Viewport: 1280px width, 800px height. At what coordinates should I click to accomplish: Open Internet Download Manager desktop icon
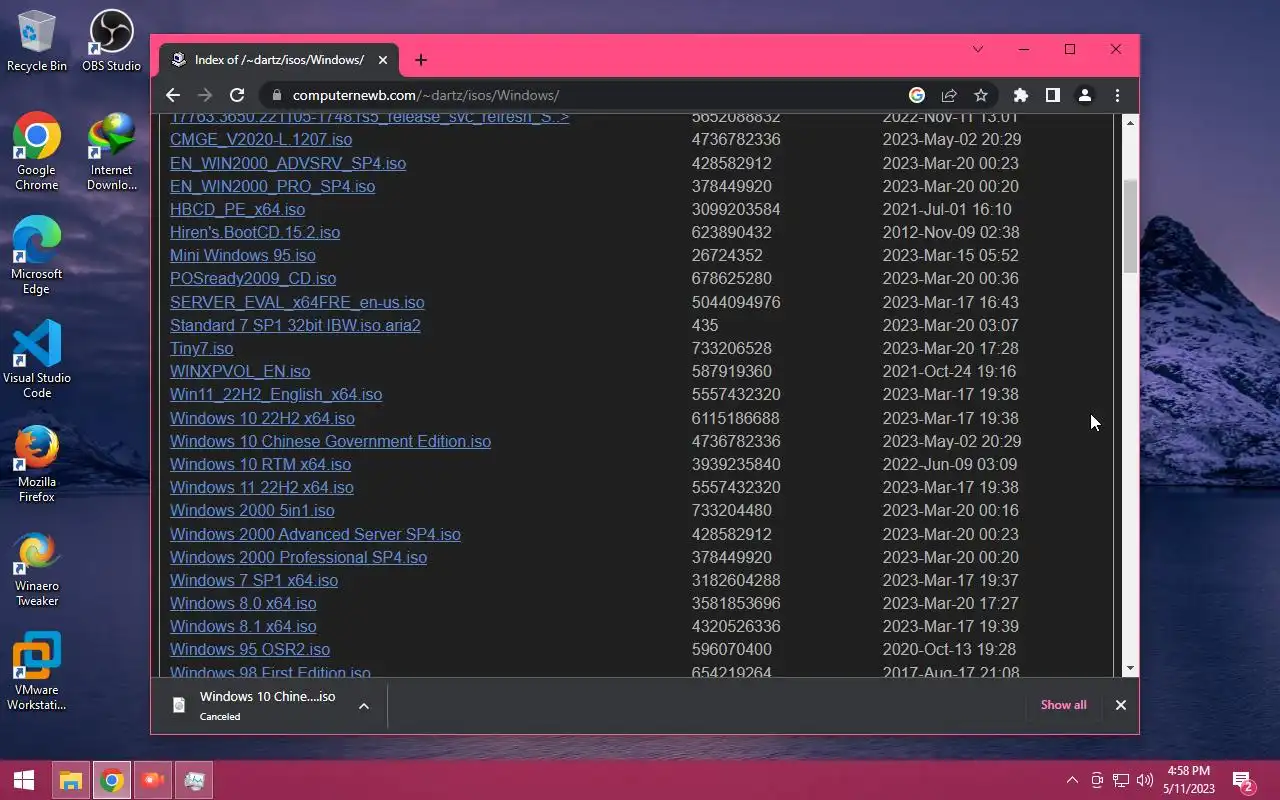[x=111, y=152]
